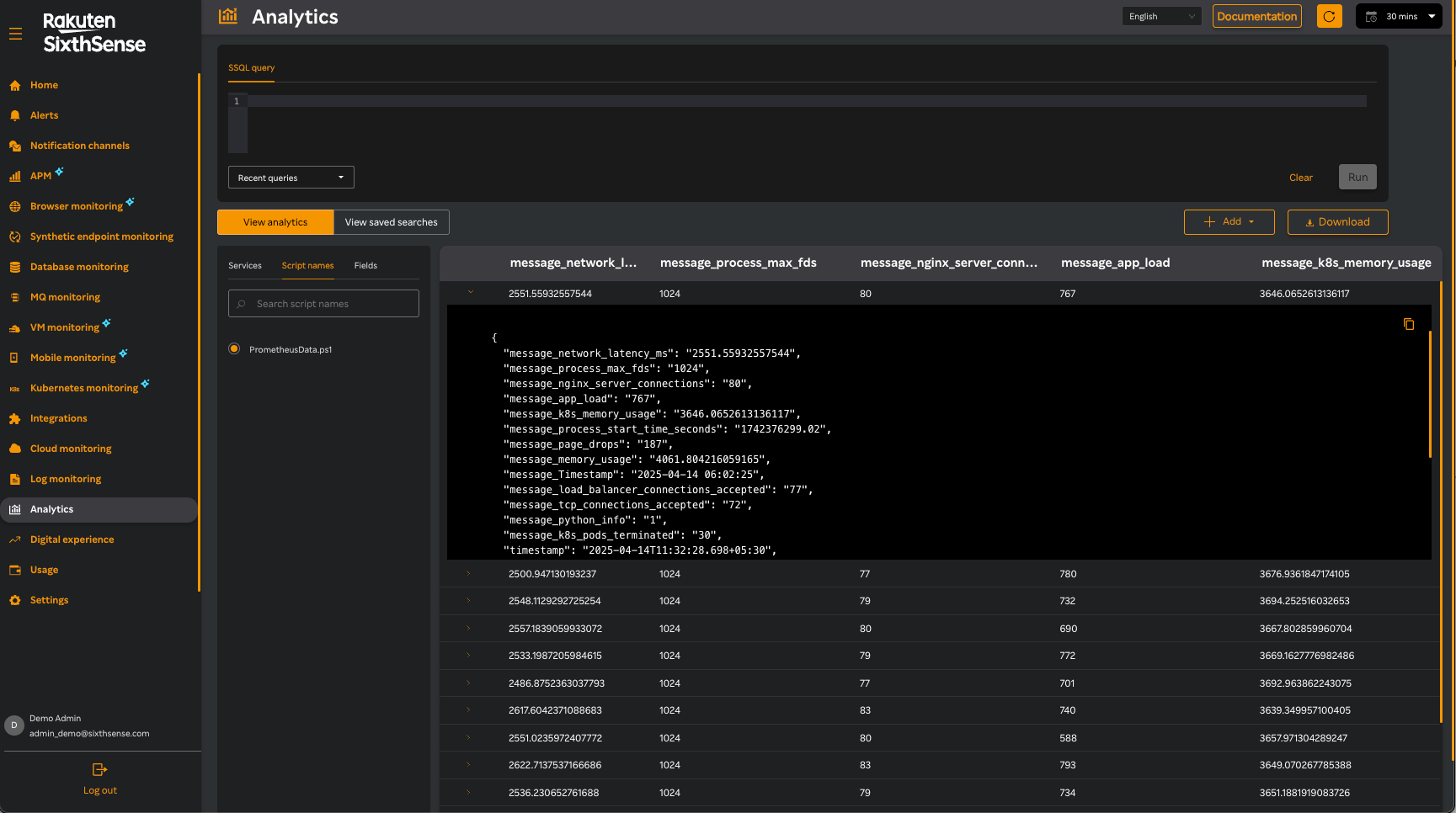This screenshot has width=1456, height=813.
Task: Click the Mobile monitoring icon
Action: click(15, 358)
